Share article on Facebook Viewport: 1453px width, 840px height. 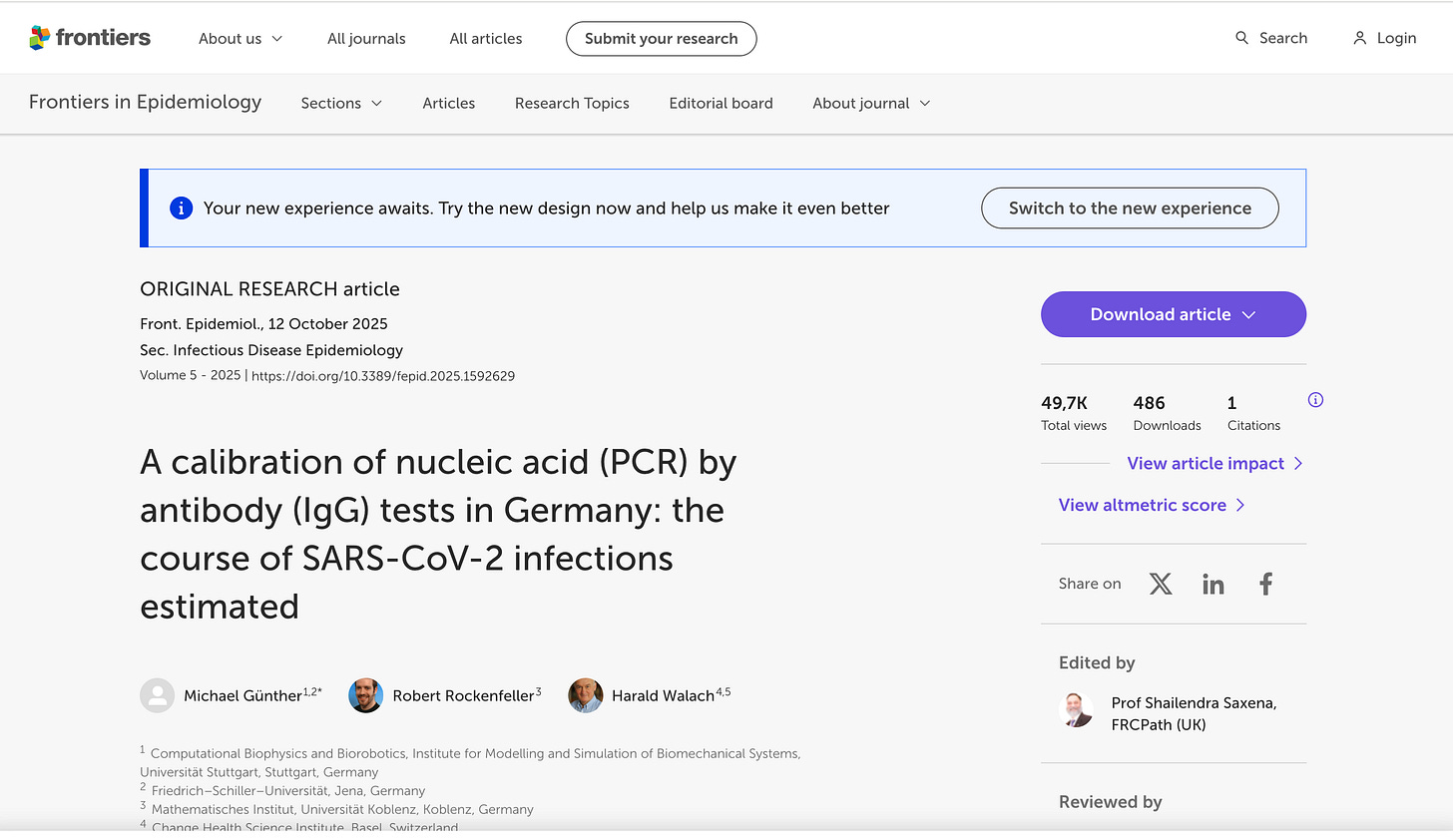[1265, 584]
